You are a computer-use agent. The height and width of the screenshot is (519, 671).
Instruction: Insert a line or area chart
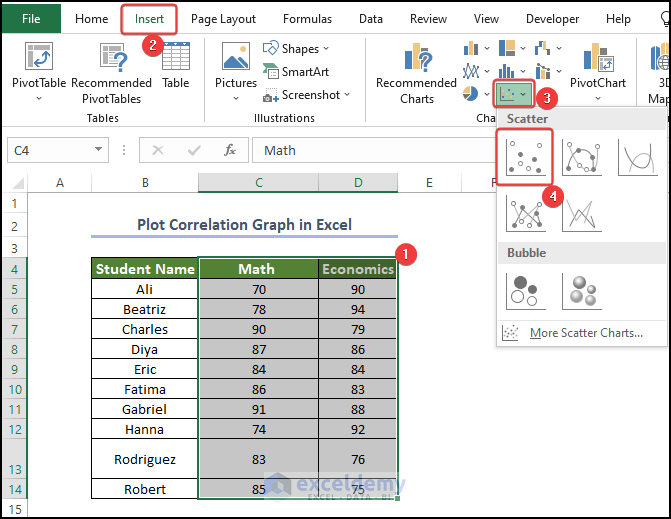click(471, 71)
